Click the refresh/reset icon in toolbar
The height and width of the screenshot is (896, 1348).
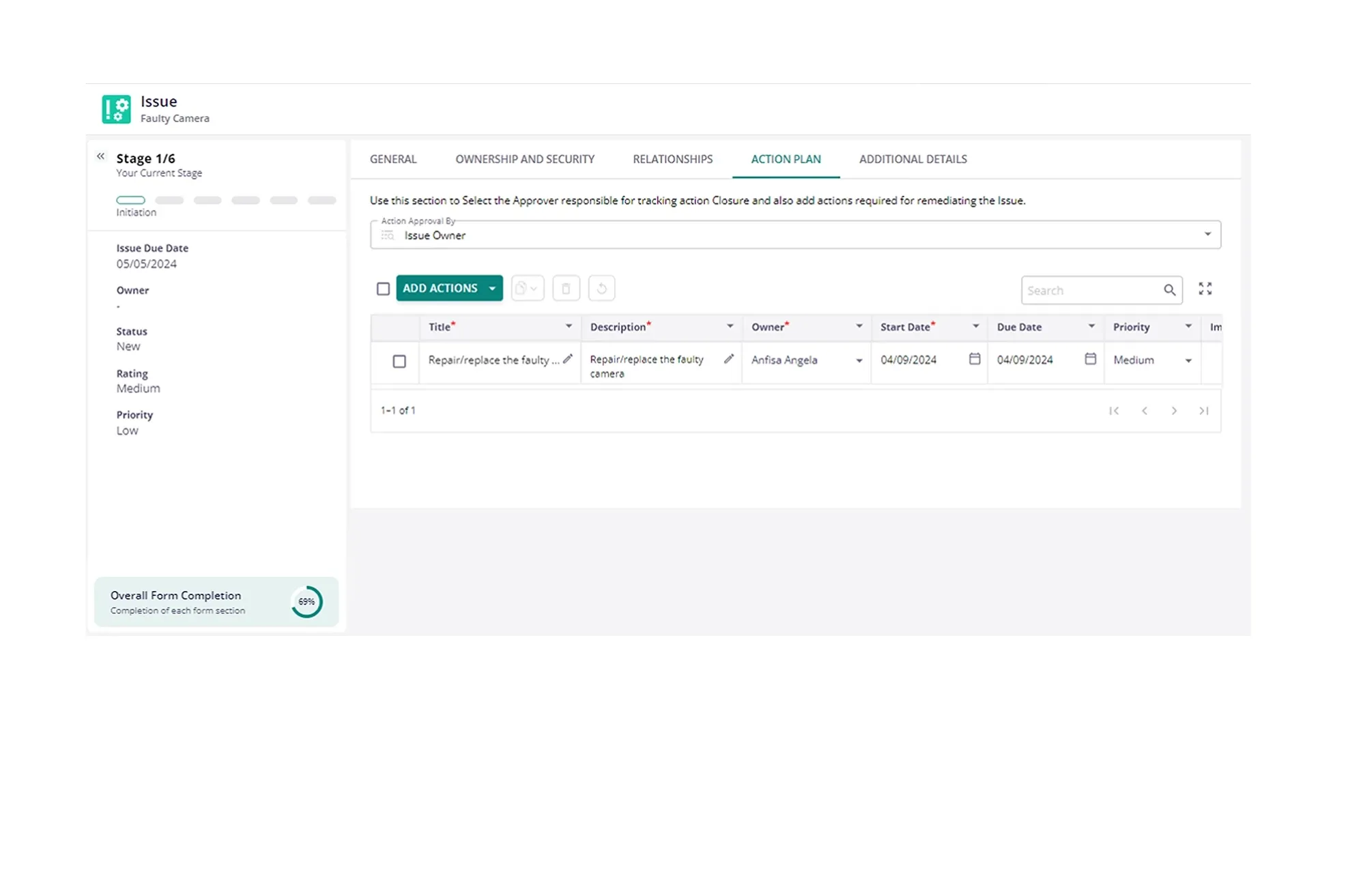tap(601, 289)
